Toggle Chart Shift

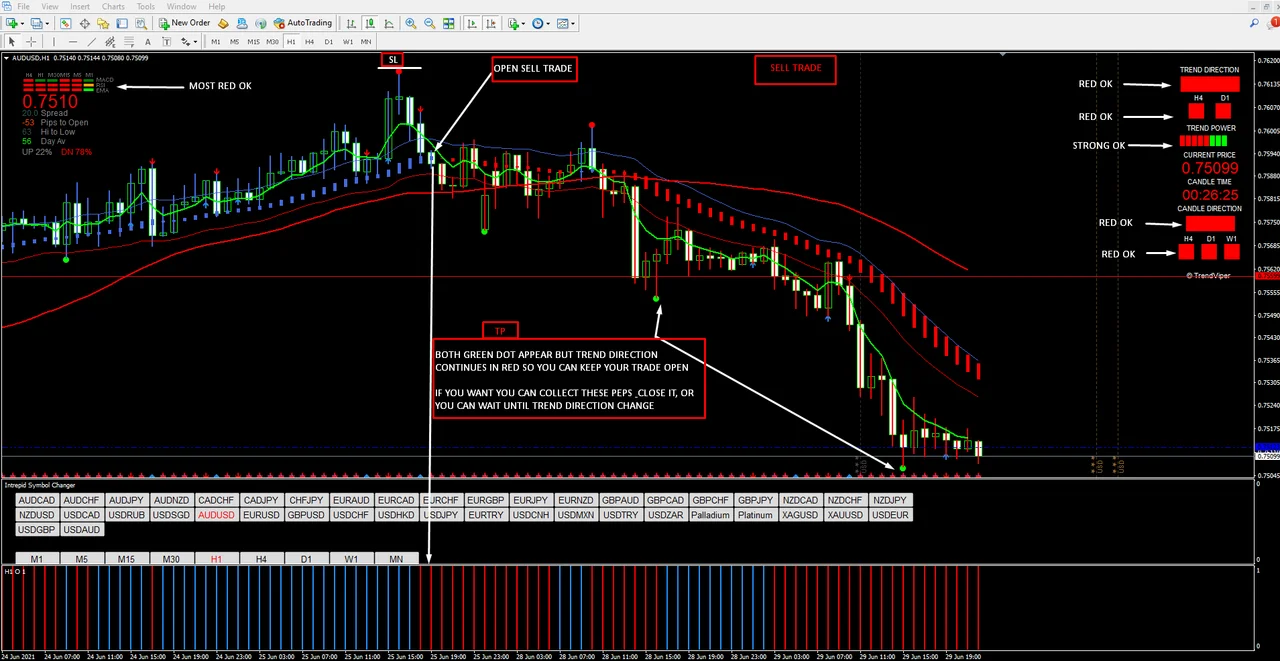coord(491,23)
